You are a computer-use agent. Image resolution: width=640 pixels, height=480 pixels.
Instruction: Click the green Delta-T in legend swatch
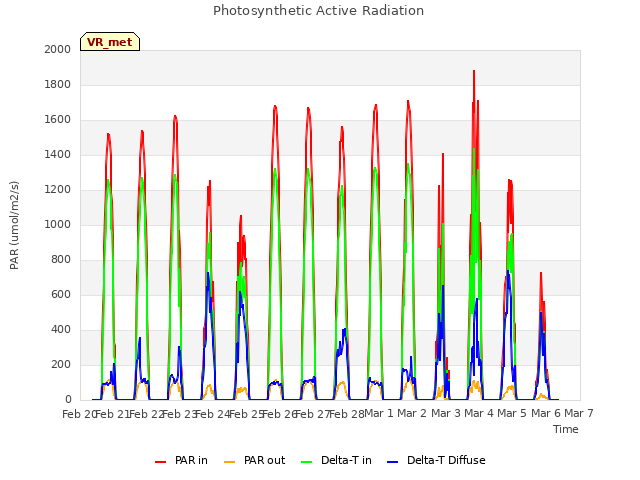307,462
